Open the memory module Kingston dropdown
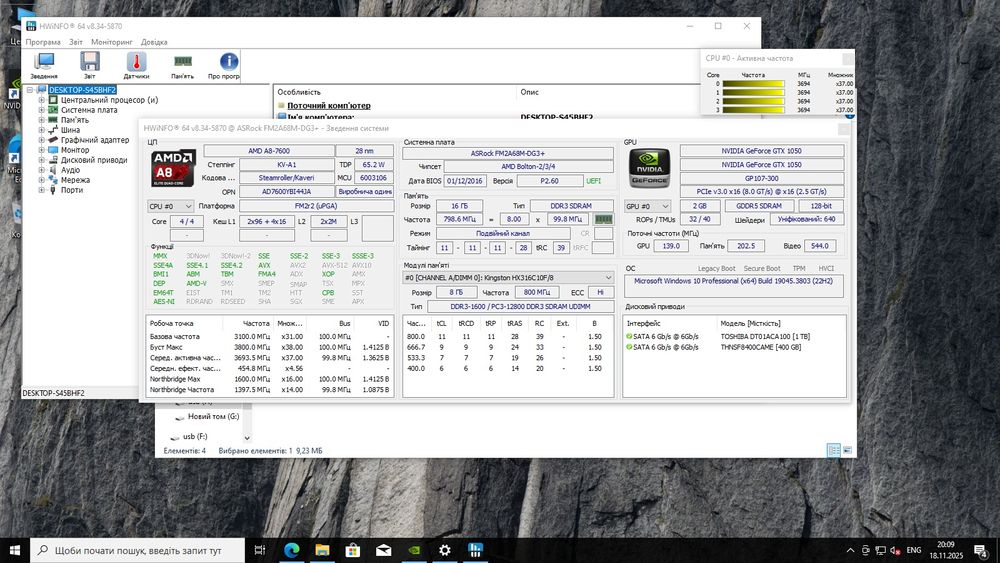The width and height of the screenshot is (1000, 563). coord(508,278)
